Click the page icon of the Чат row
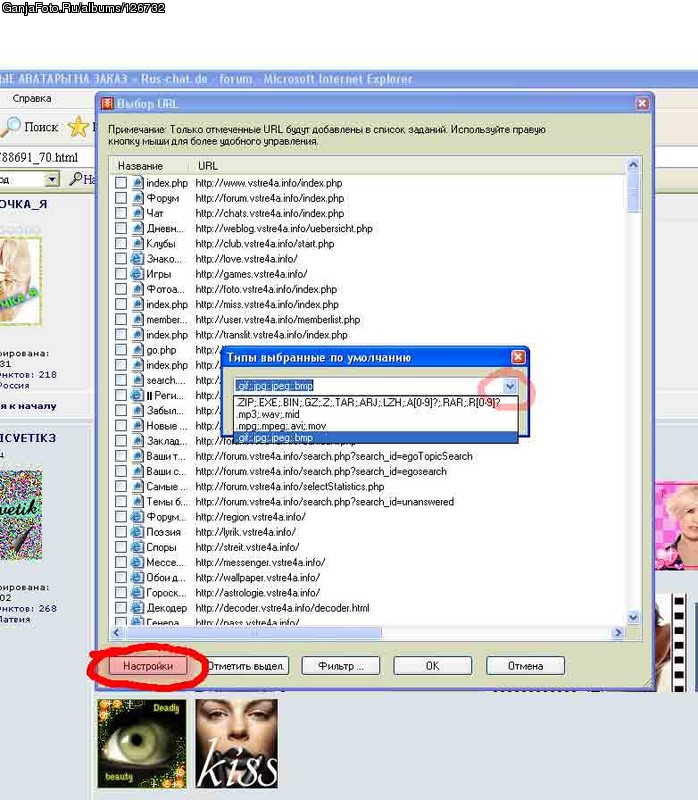This screenshot has height=800, width=698. pos(137,213)
